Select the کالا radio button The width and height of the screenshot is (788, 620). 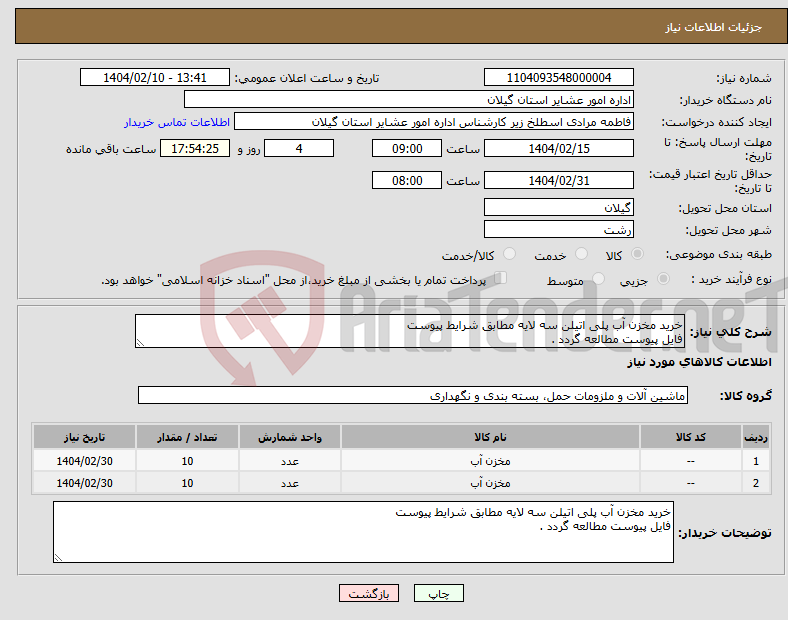click(637, 254)
